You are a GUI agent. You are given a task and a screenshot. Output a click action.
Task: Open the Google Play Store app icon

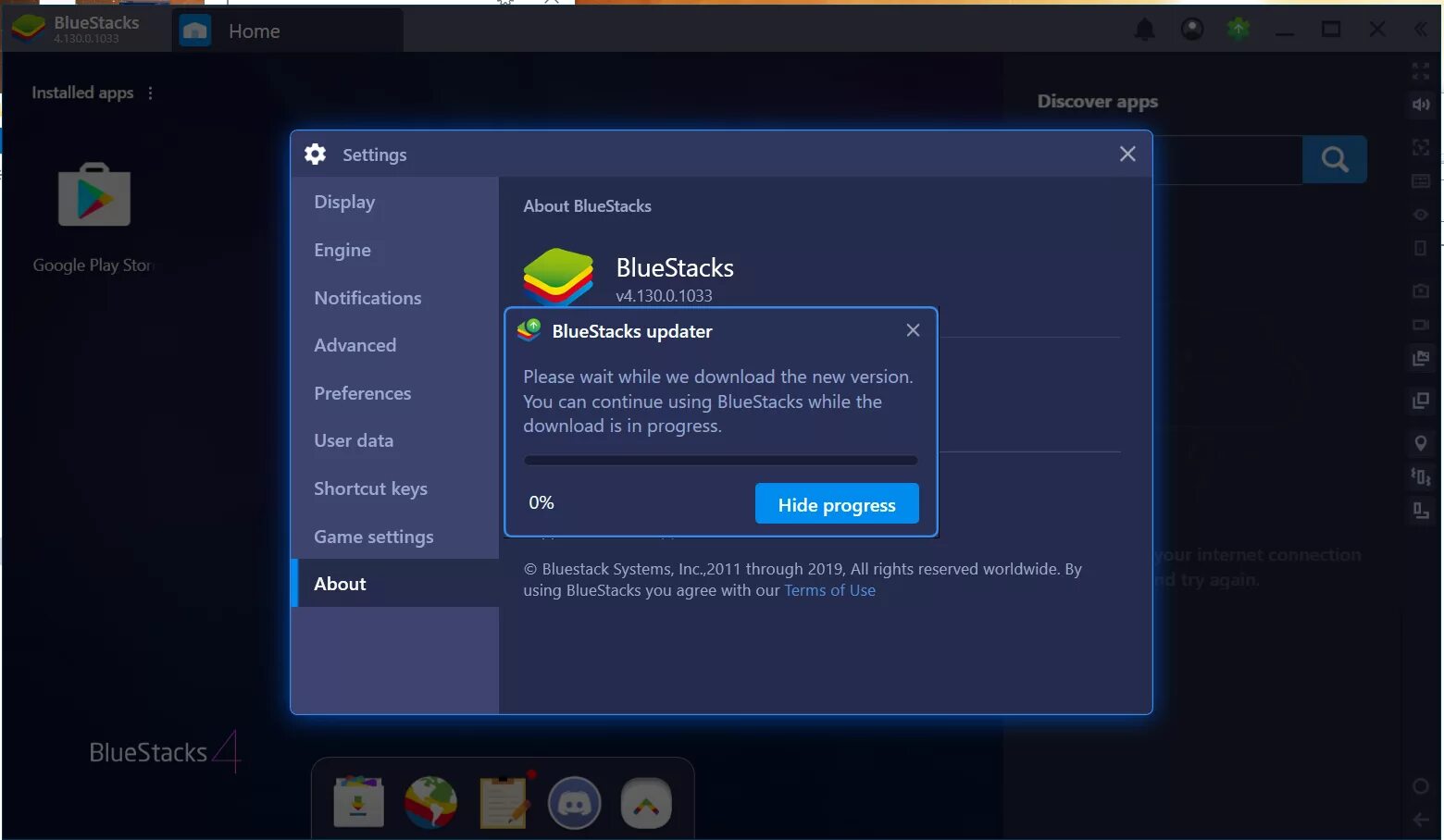click(94, 195)
